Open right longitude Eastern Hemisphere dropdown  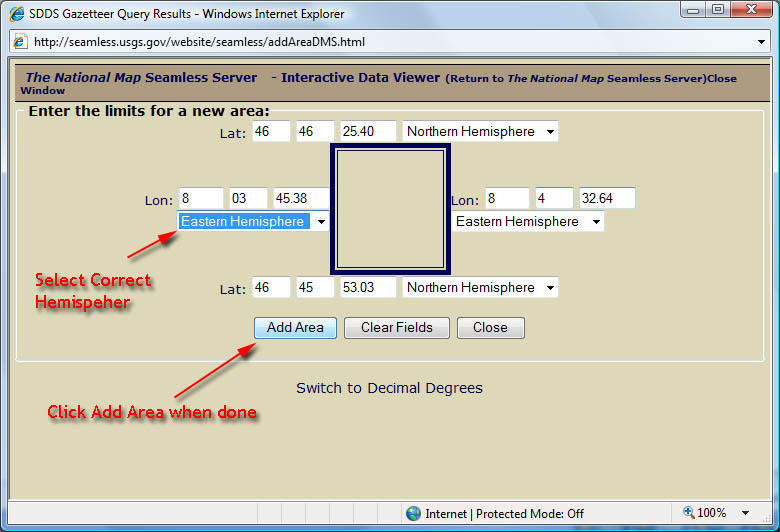click(x=528, y=221)
